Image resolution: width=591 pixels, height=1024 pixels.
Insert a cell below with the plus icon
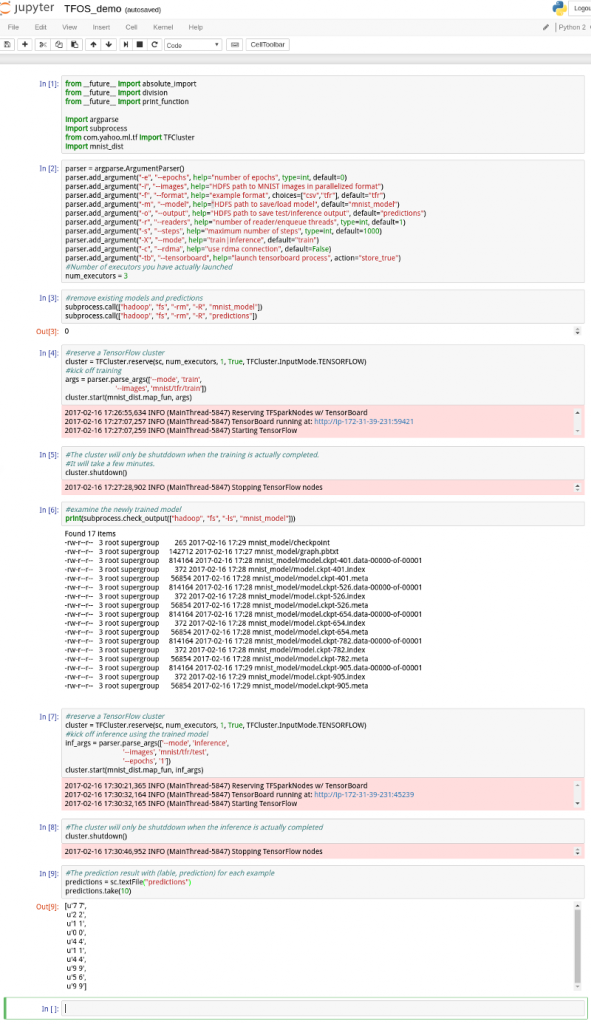point(25,44)
